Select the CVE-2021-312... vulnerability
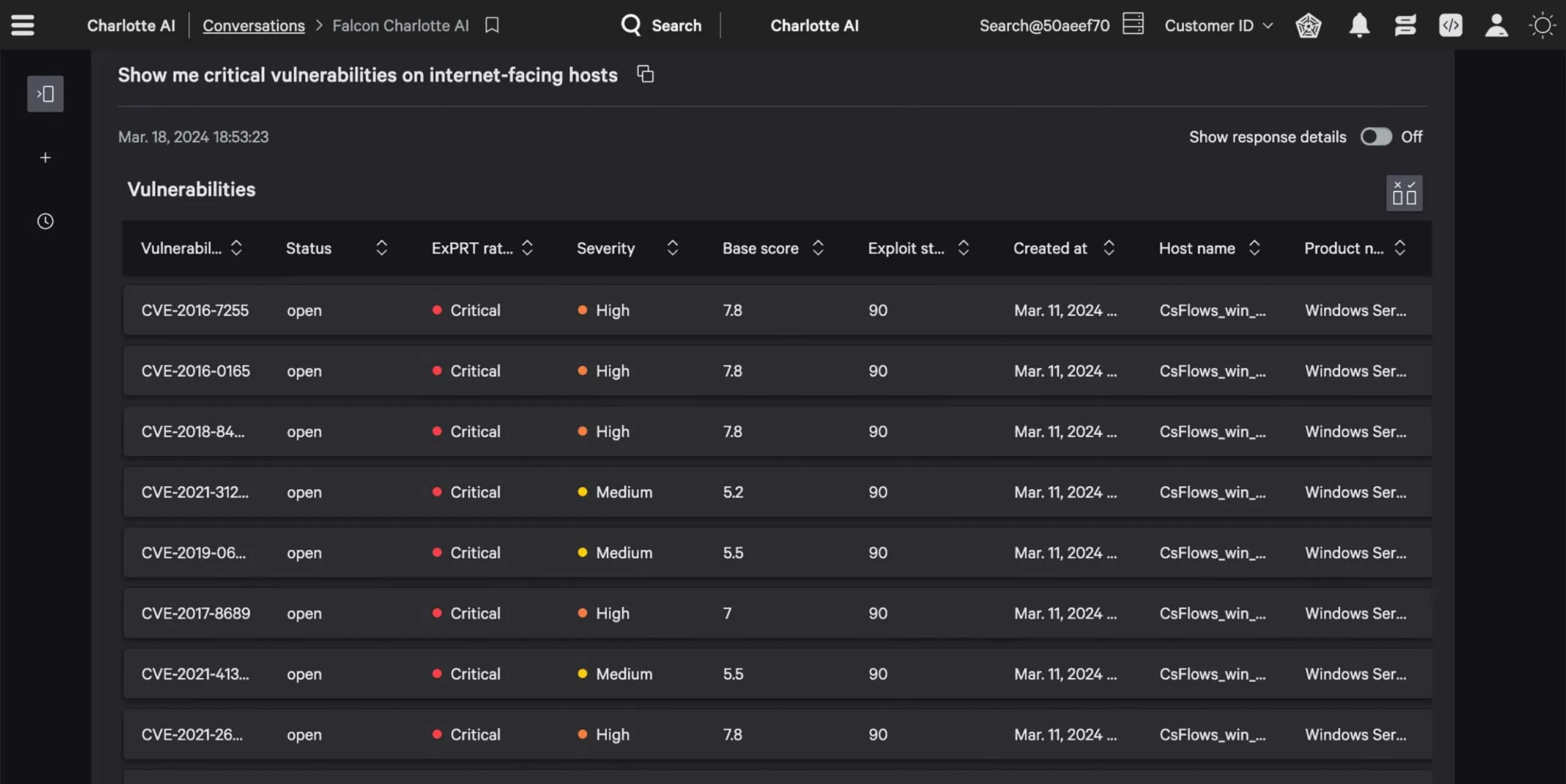 tap(195, 492)
